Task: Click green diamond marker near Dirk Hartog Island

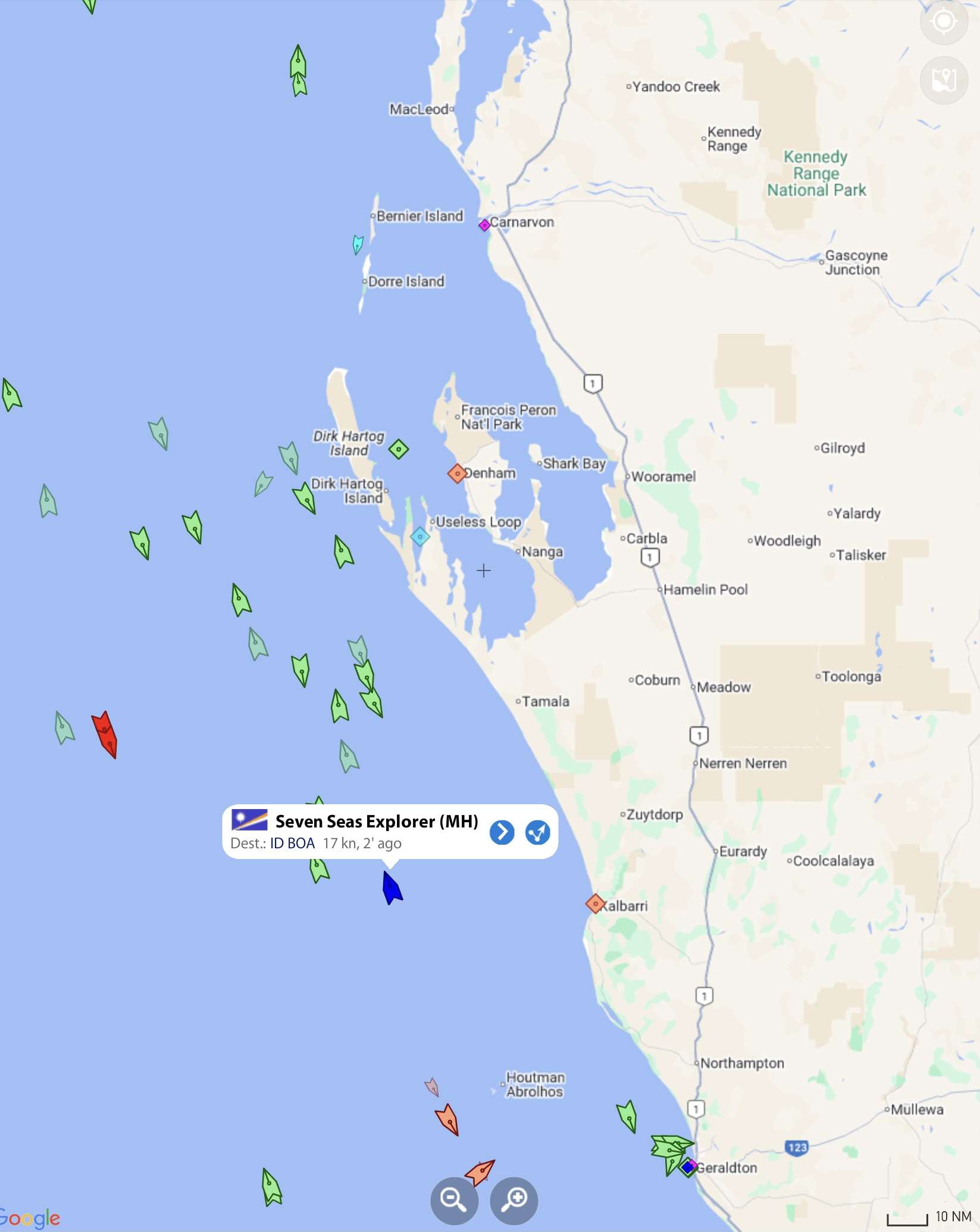Action: click(399, 449)
